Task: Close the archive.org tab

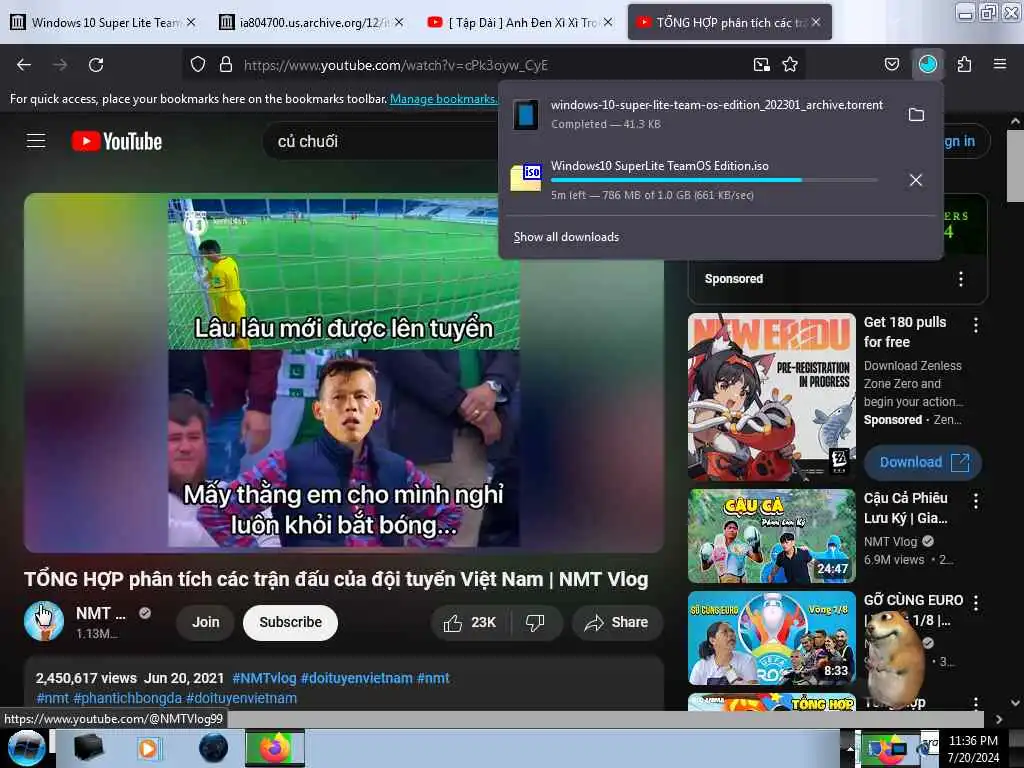Action: coord(399,22)
